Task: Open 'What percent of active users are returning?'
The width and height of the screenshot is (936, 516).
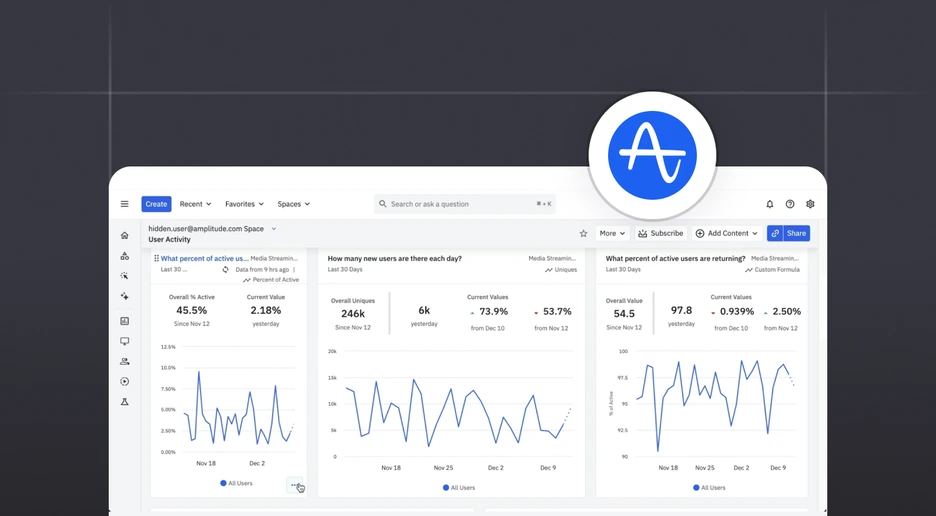Action: [675, 259]
